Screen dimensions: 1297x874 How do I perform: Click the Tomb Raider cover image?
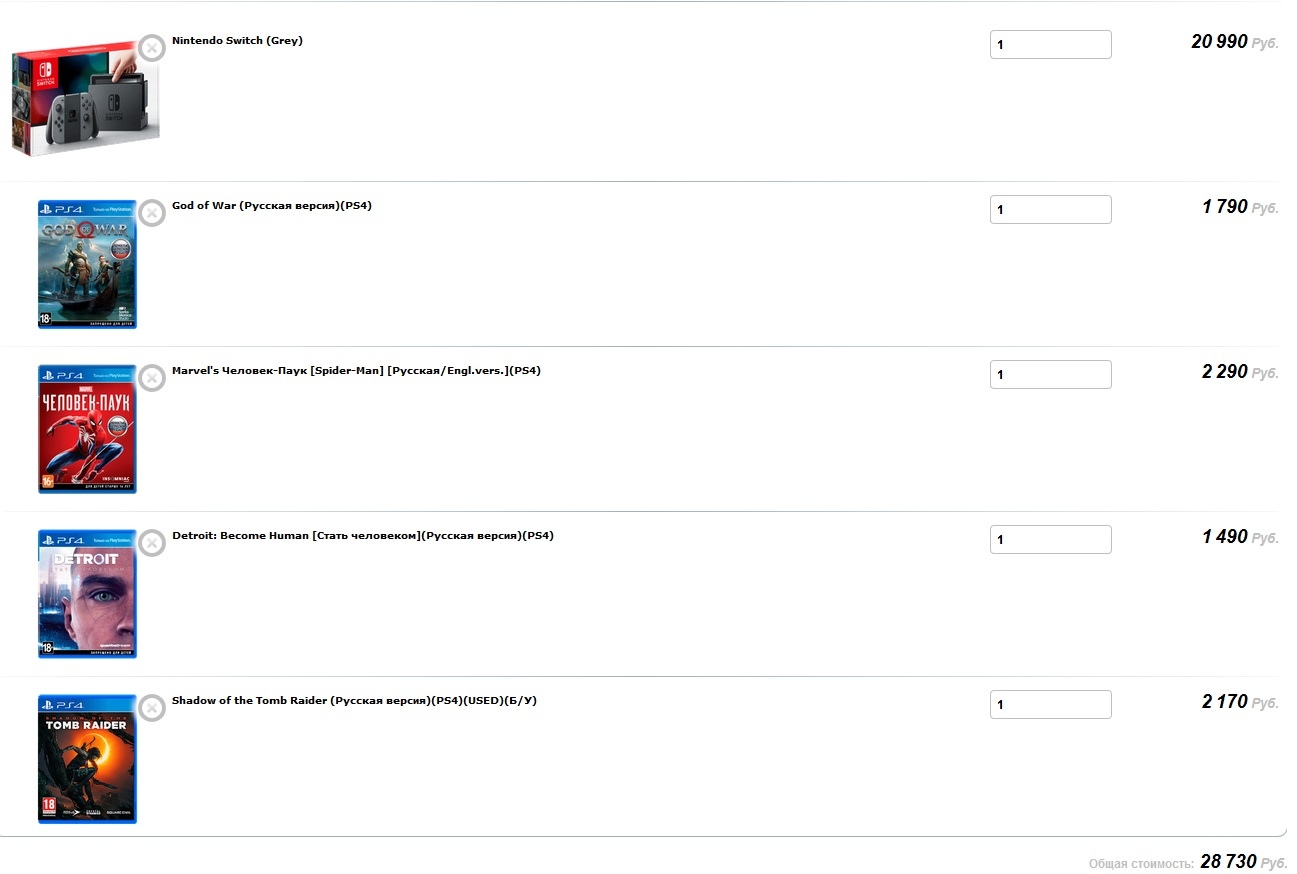[x=87, y=760]
